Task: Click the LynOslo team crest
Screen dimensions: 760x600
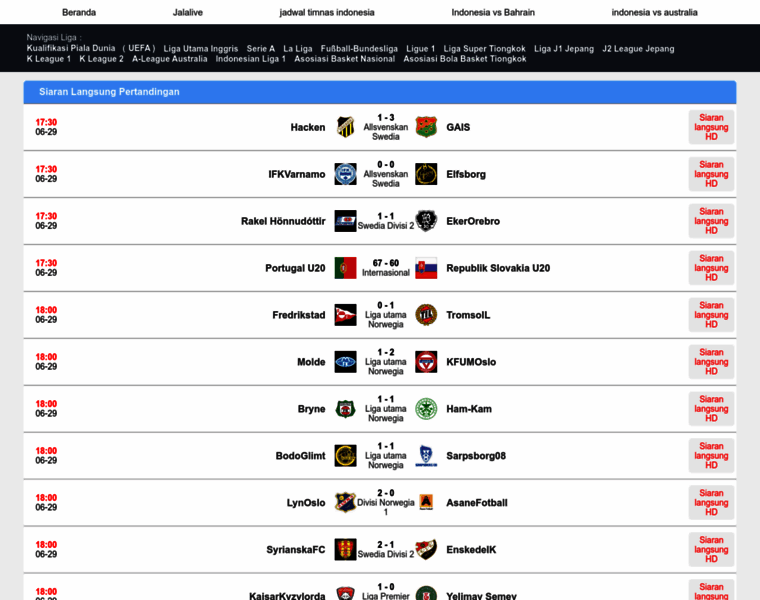Action: click(x=345, y=503)
